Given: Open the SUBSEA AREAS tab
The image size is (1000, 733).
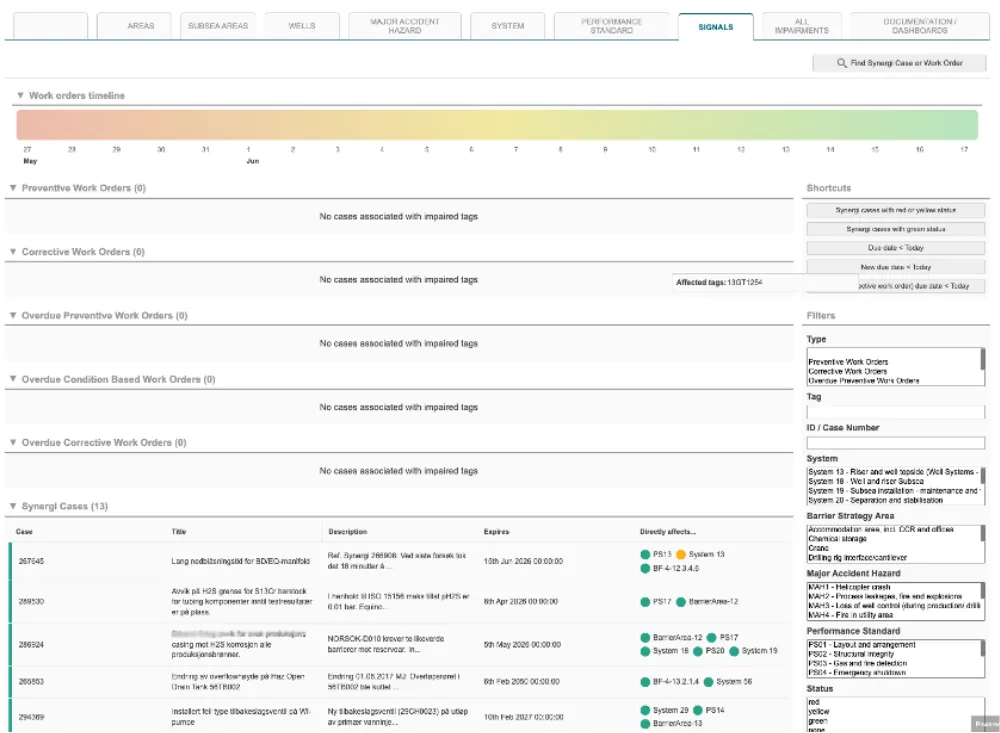Looking at the screenshot, I should tap(218, 26).
